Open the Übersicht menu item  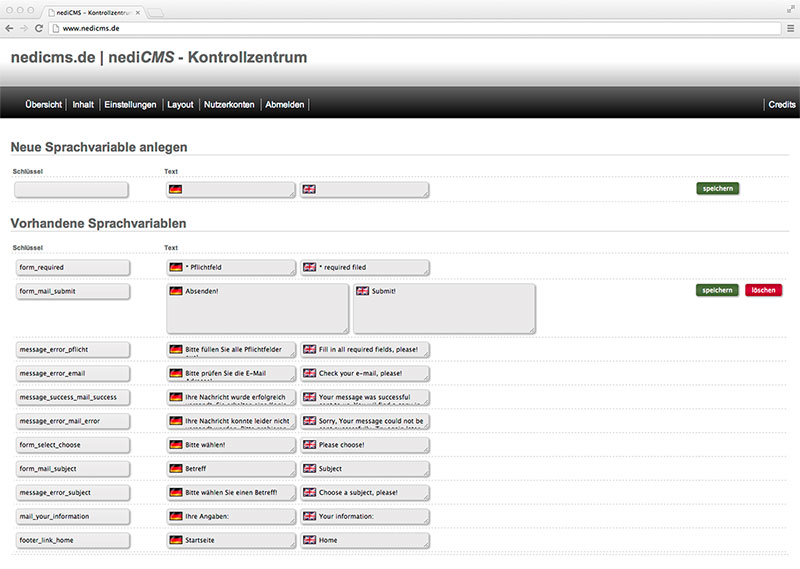43,105
